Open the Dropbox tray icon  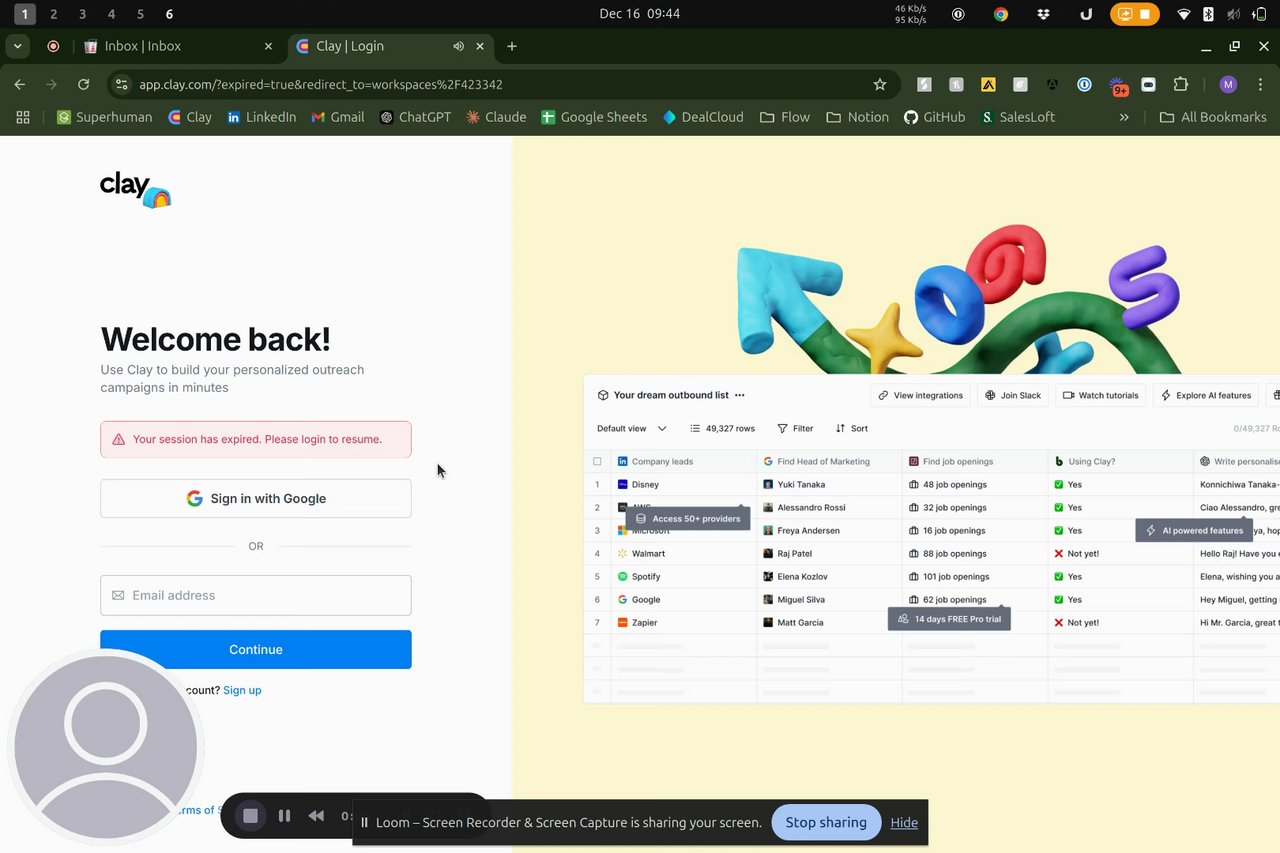[x=1043, y=14]
